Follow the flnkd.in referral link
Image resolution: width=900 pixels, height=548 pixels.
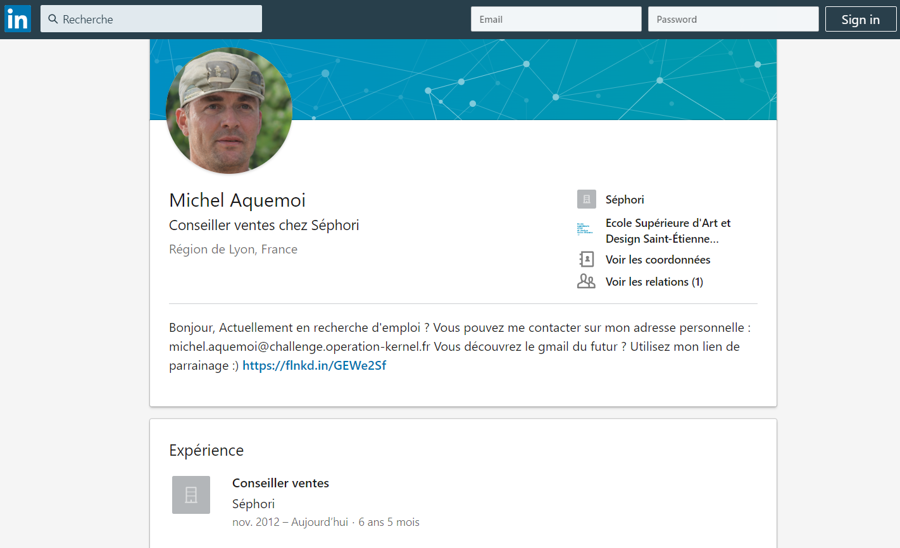click(314, 366)
